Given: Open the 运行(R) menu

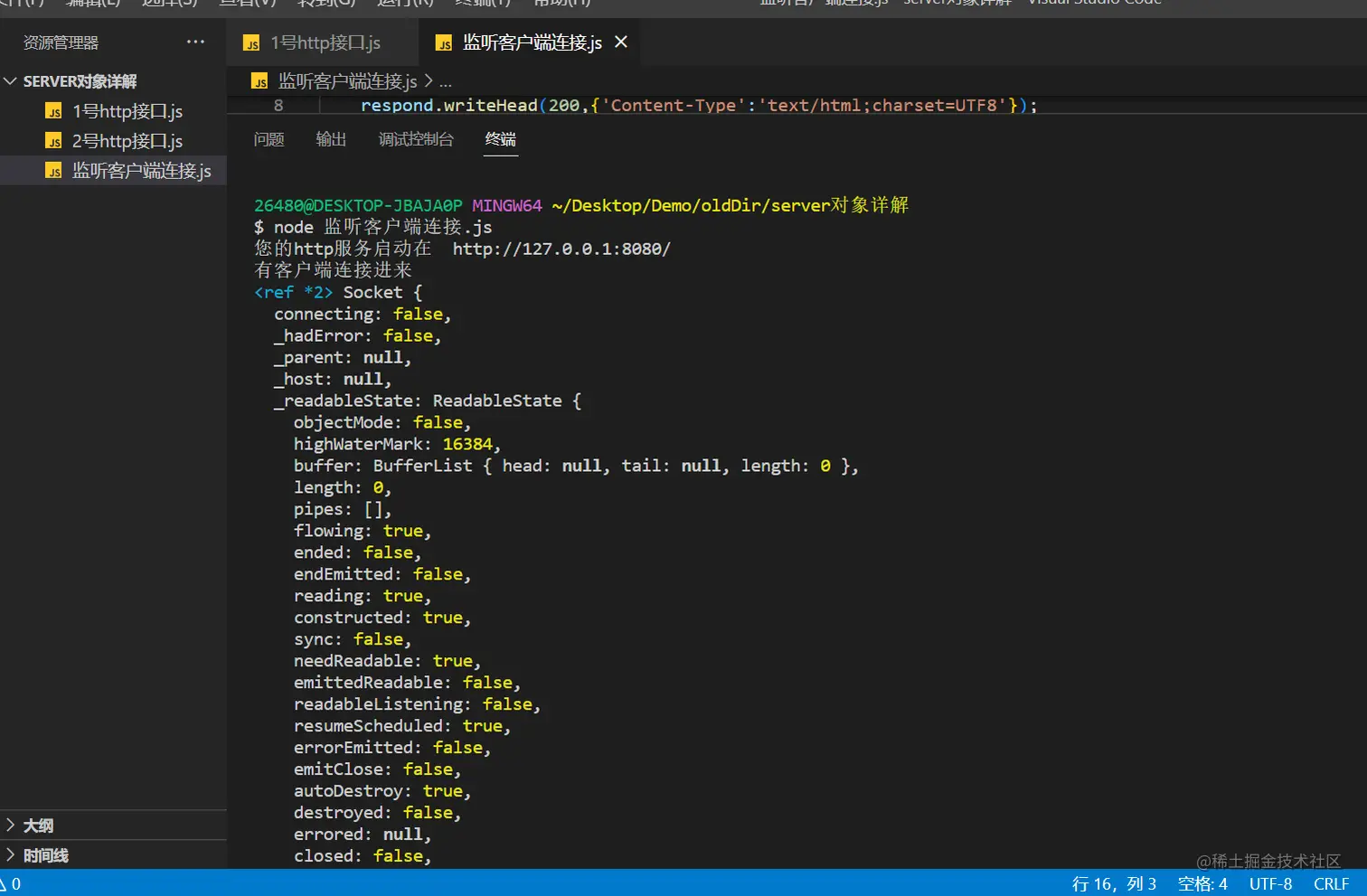Looking at the screenshot, I should click(404, 4).
